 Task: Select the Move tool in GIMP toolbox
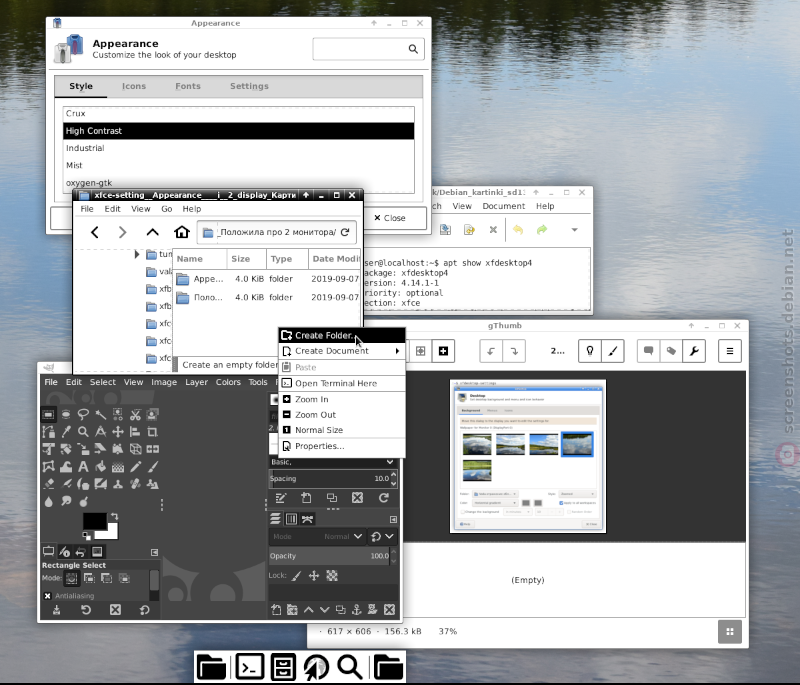point(118,432)
